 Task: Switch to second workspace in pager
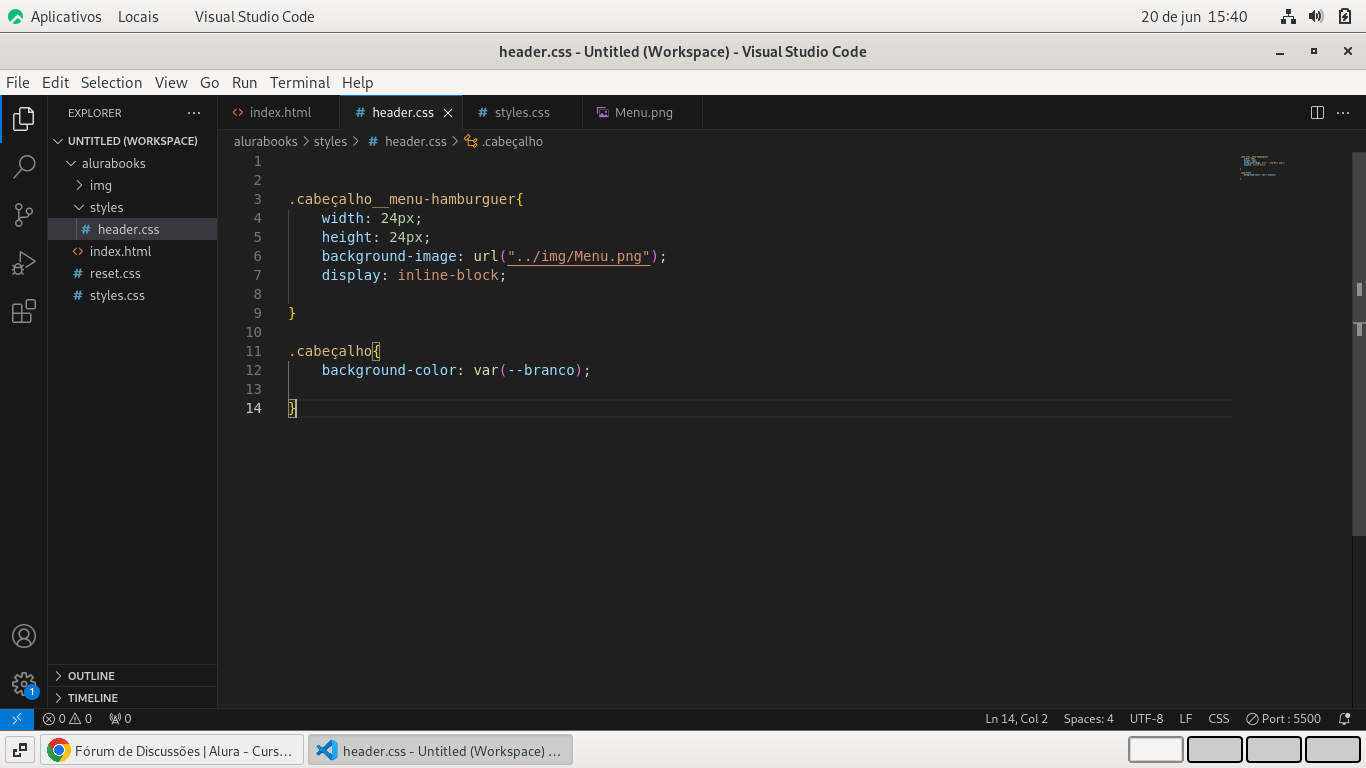click(1214, 750)
